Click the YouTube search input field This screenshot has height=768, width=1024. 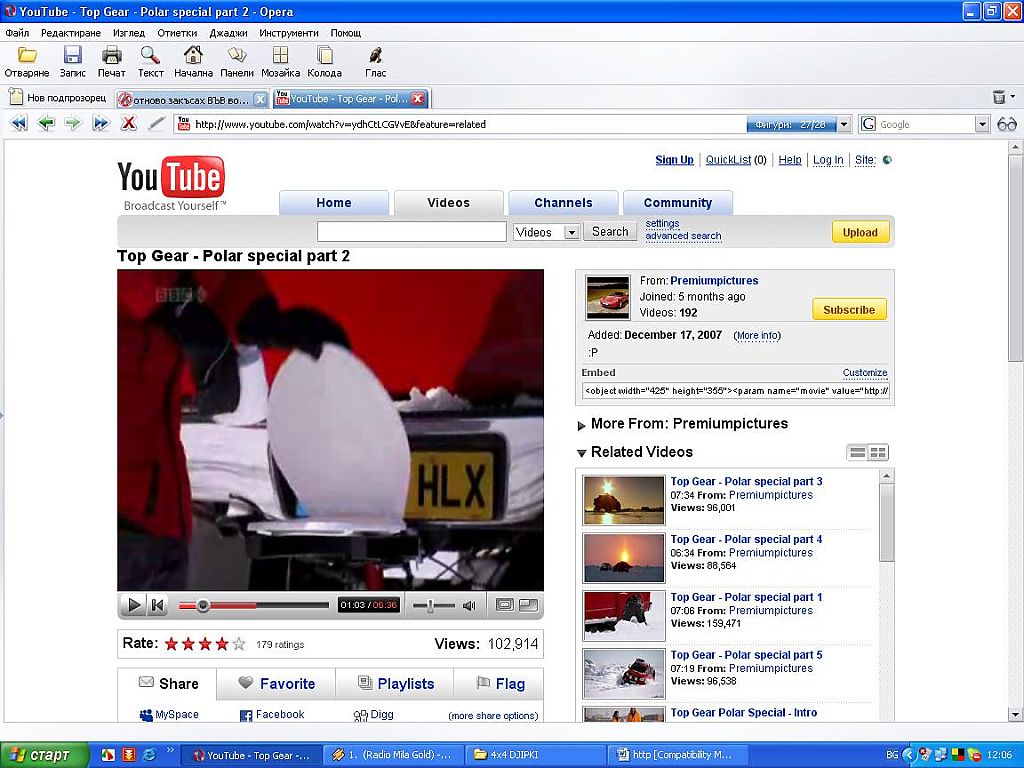(x=411, y=232)
